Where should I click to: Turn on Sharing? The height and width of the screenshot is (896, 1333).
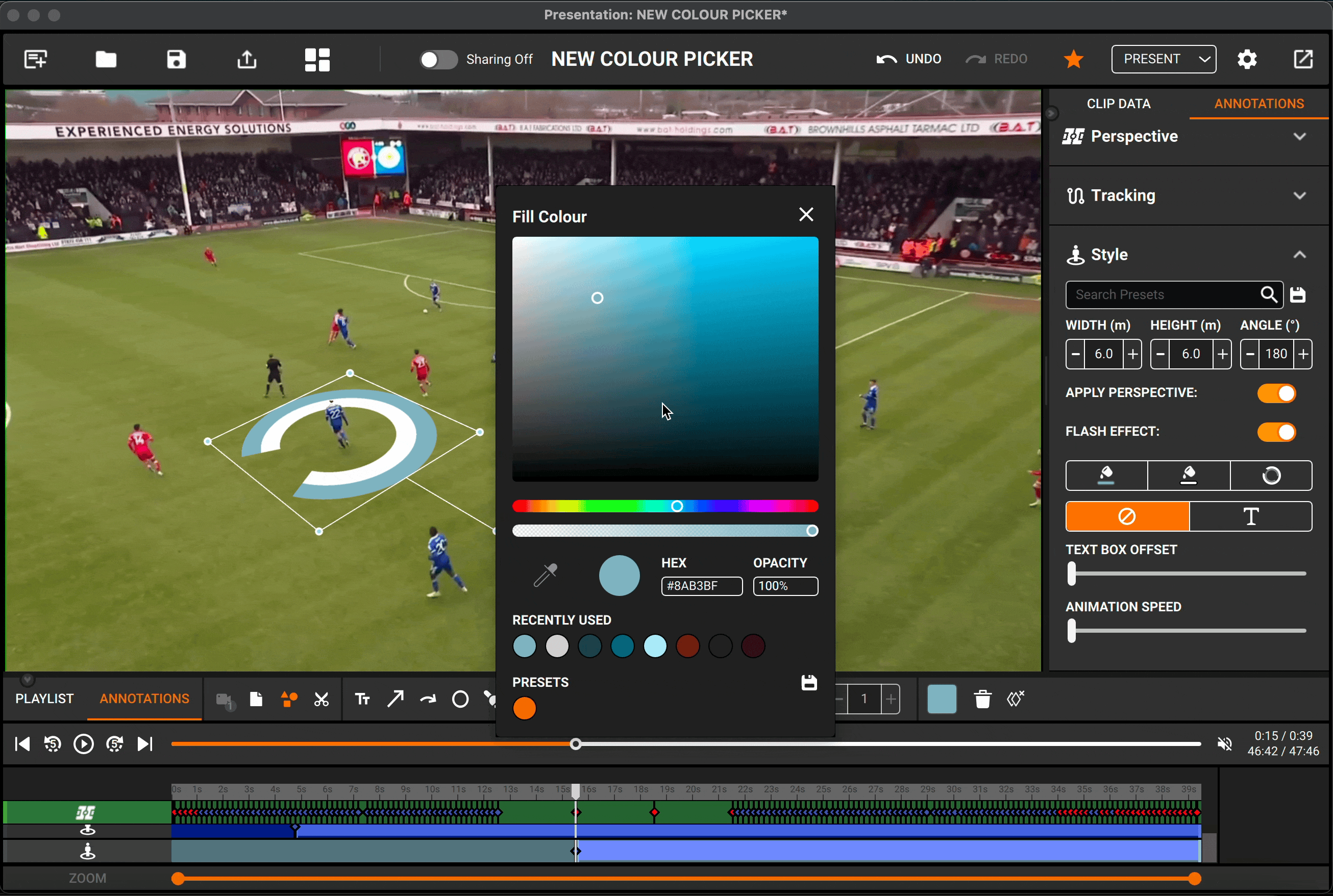438,59
